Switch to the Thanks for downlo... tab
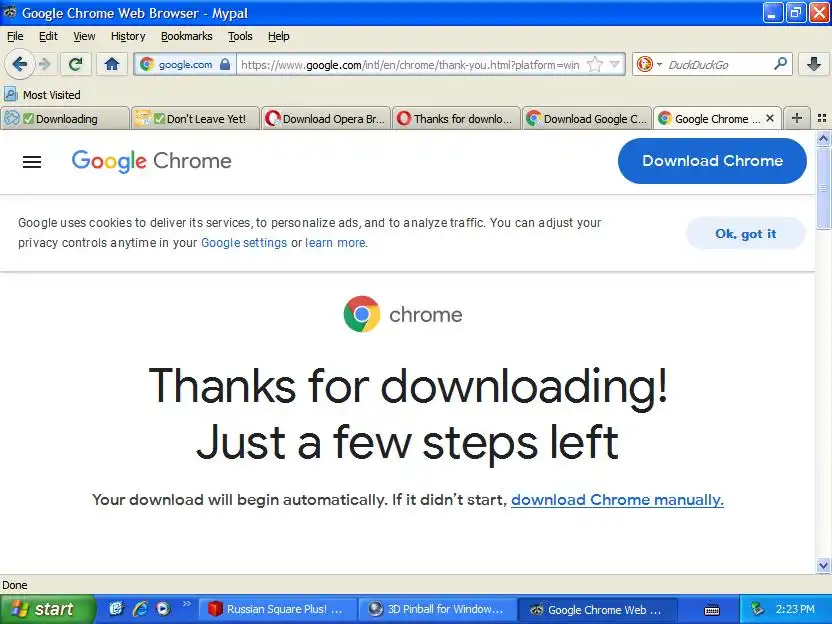The height and width of the screenshot is (624, 832). [x=457, y=118]
